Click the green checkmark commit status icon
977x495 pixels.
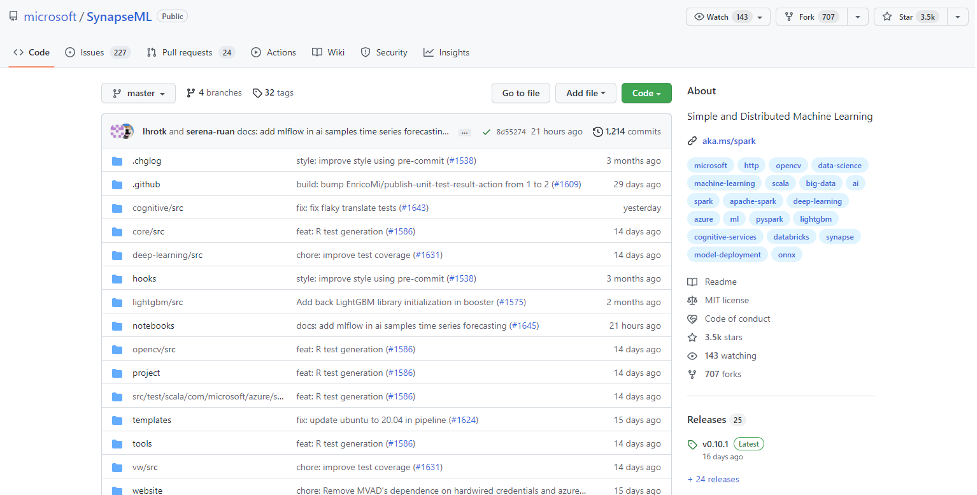point(486,131)
